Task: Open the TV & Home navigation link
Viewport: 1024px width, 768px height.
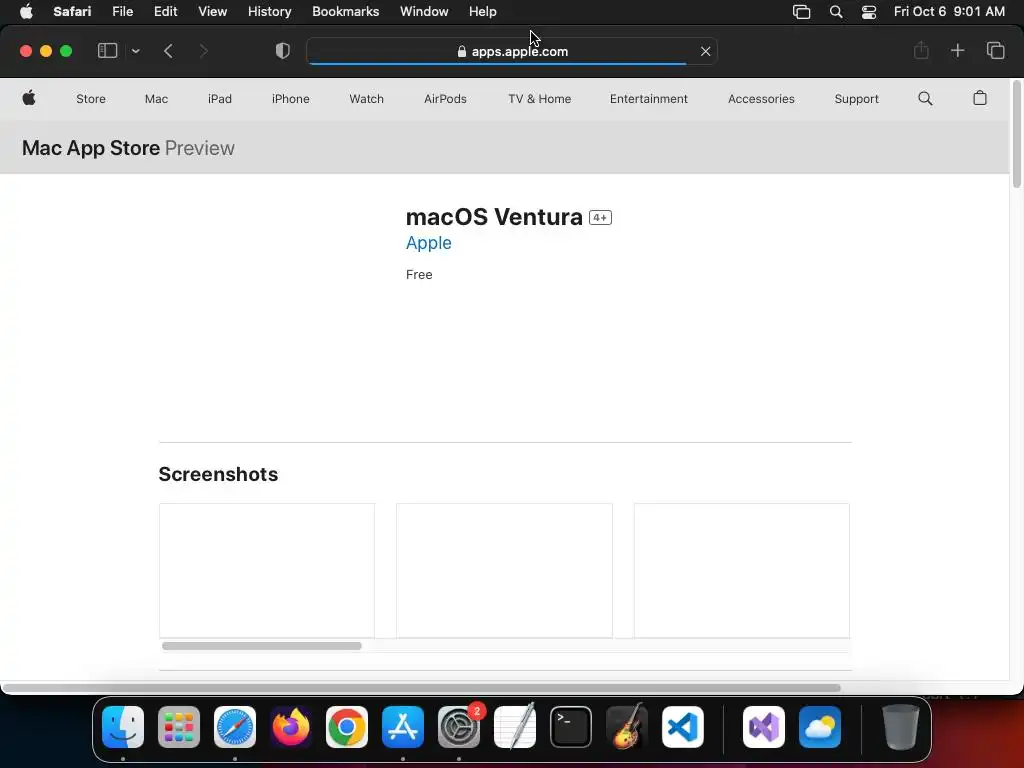Action: click(539, 99)
